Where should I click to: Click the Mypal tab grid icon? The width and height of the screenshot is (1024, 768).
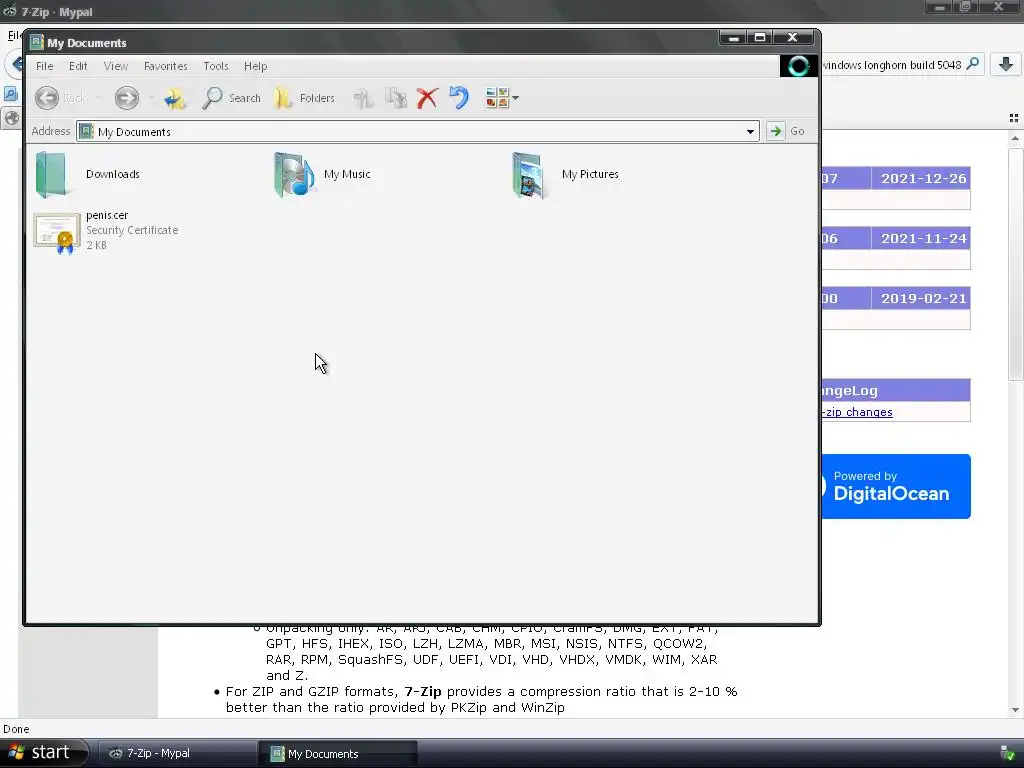tap(1014, 118)
